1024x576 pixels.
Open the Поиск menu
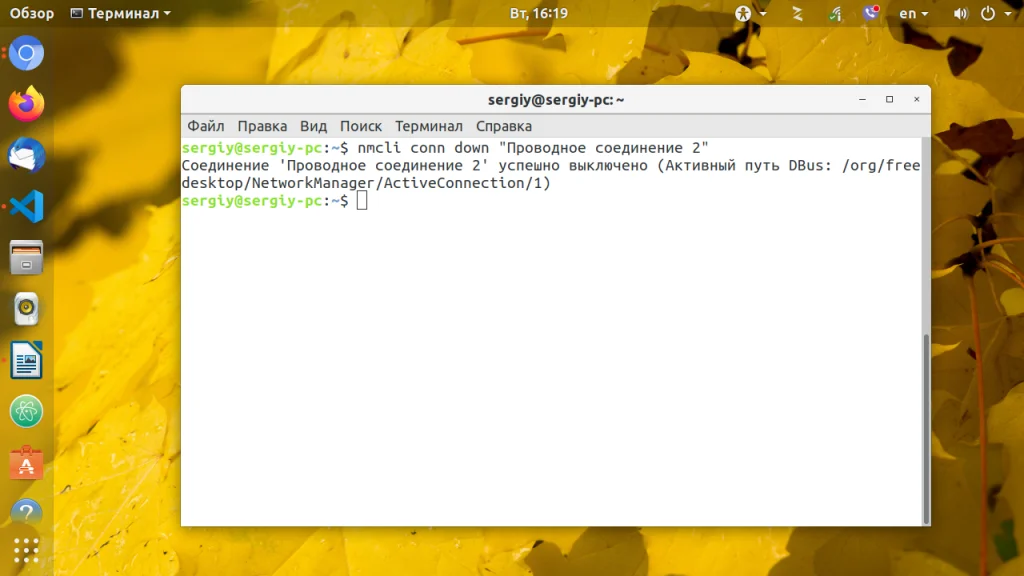point(360,126)
